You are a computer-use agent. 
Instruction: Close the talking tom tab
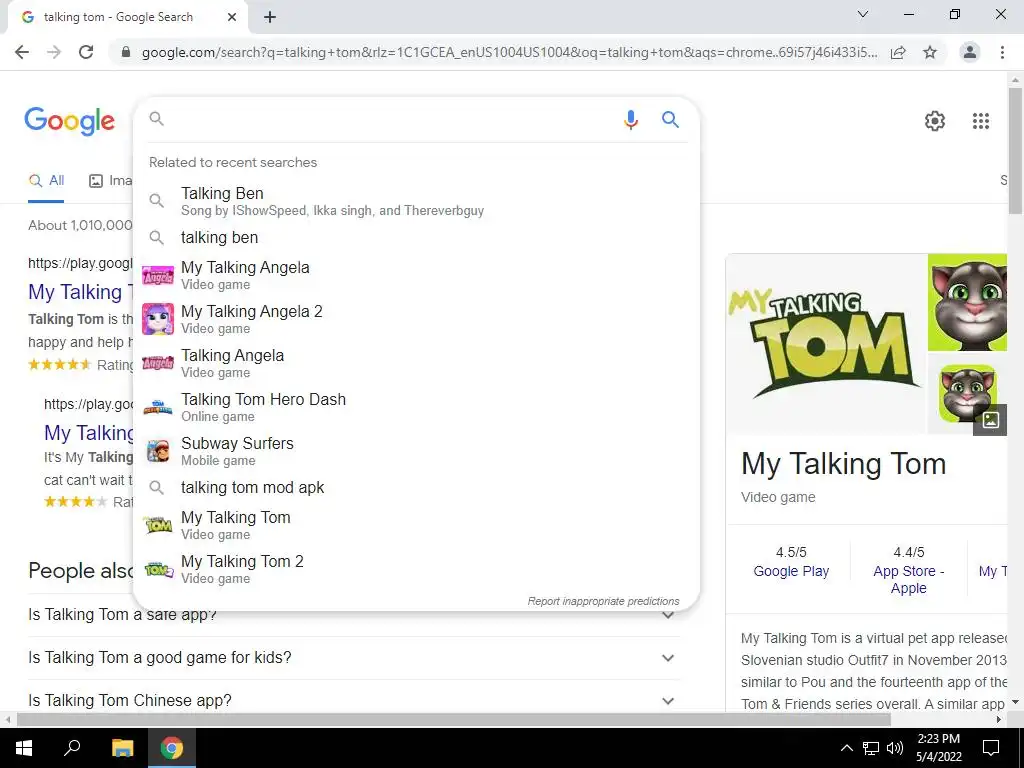pyautogui.click(x=232, y=18)
